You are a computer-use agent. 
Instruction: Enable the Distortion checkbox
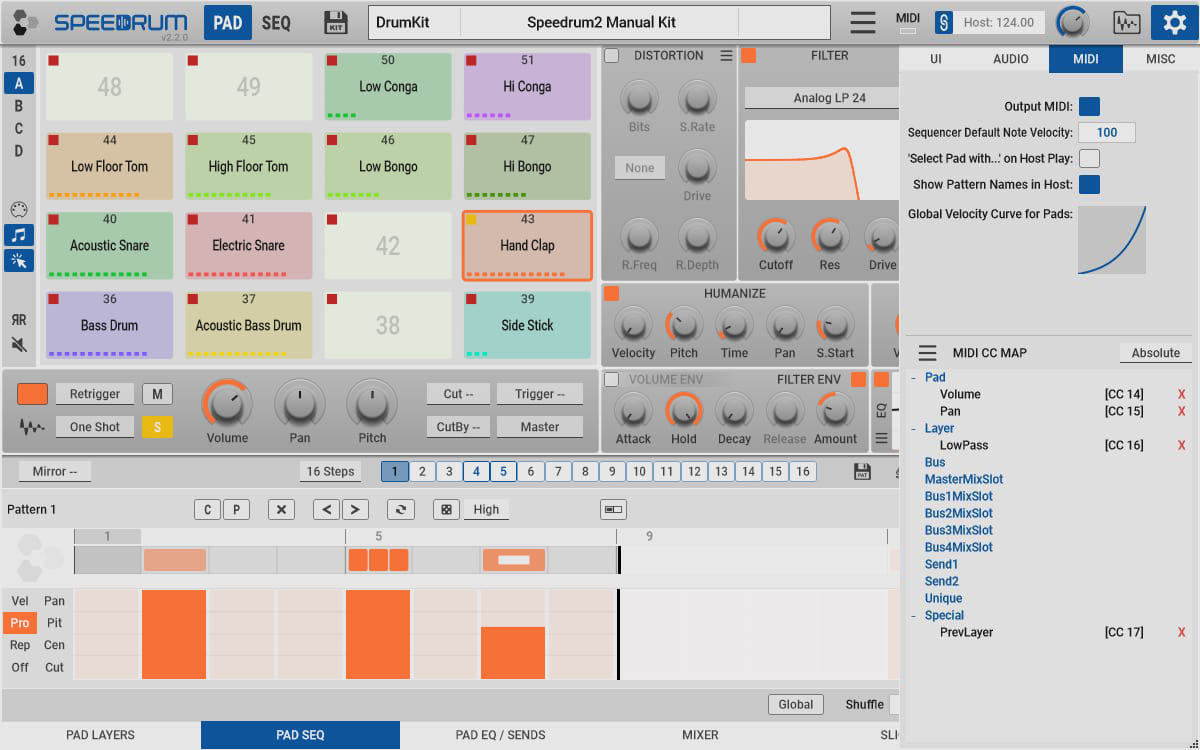pos(612,56)
